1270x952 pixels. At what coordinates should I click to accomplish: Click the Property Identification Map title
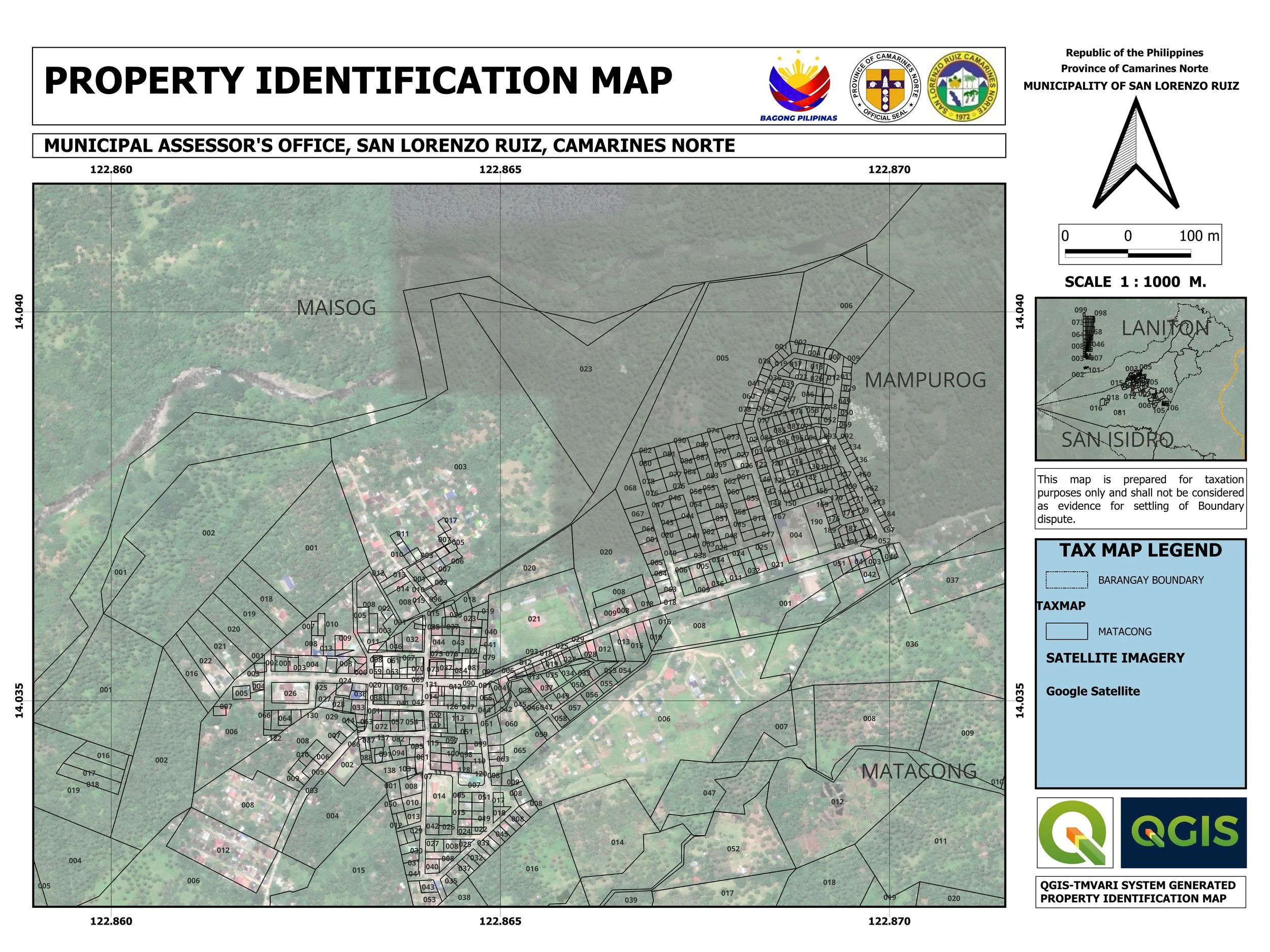point(358,81)
